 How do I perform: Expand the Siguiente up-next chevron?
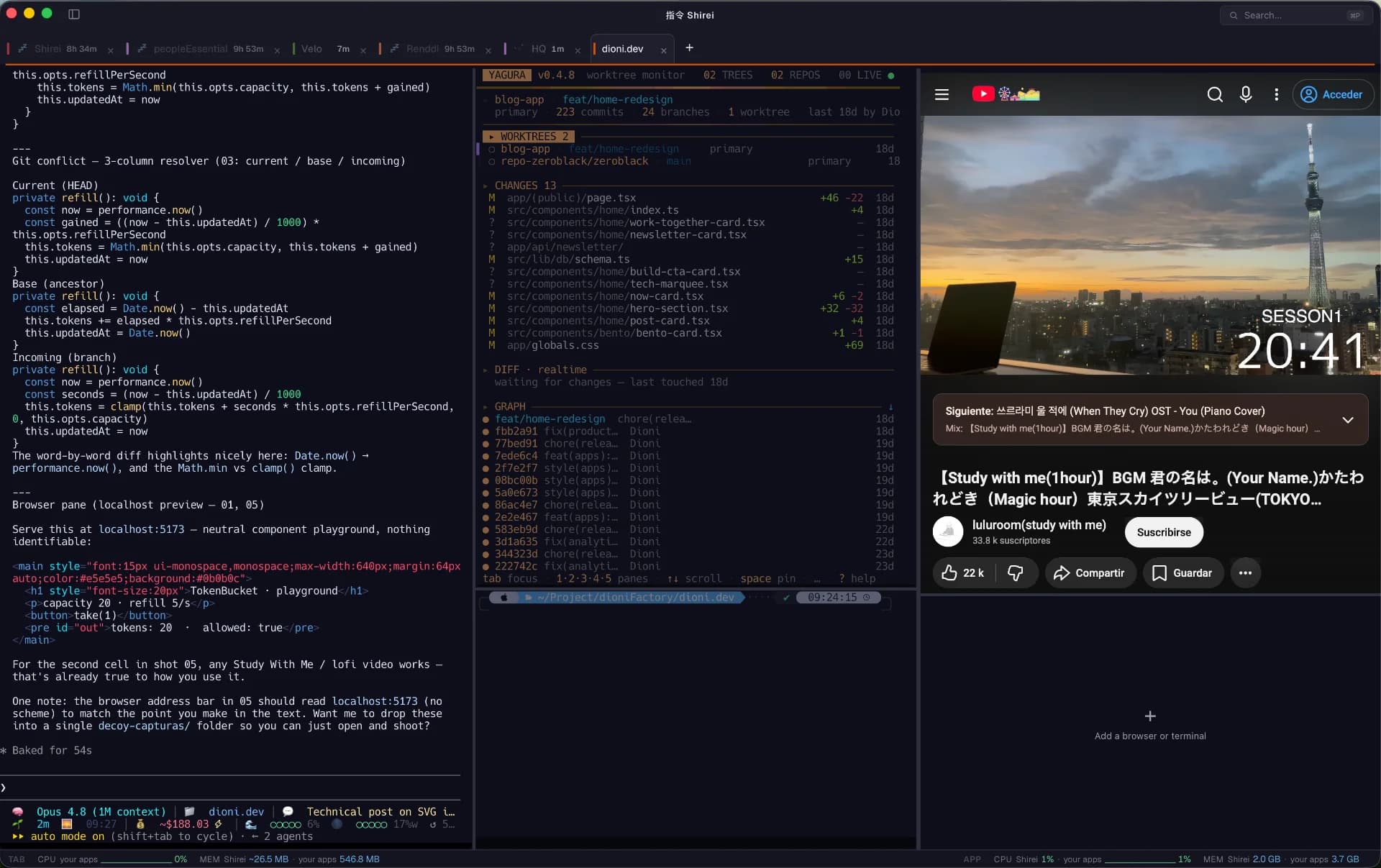(1348, 420)
